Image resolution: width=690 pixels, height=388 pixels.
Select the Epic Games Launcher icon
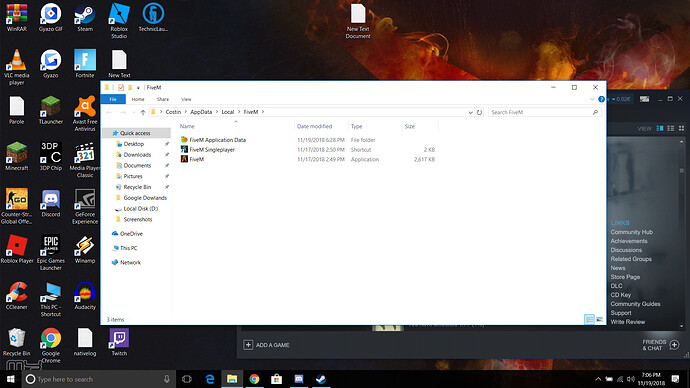pos(51,253)
